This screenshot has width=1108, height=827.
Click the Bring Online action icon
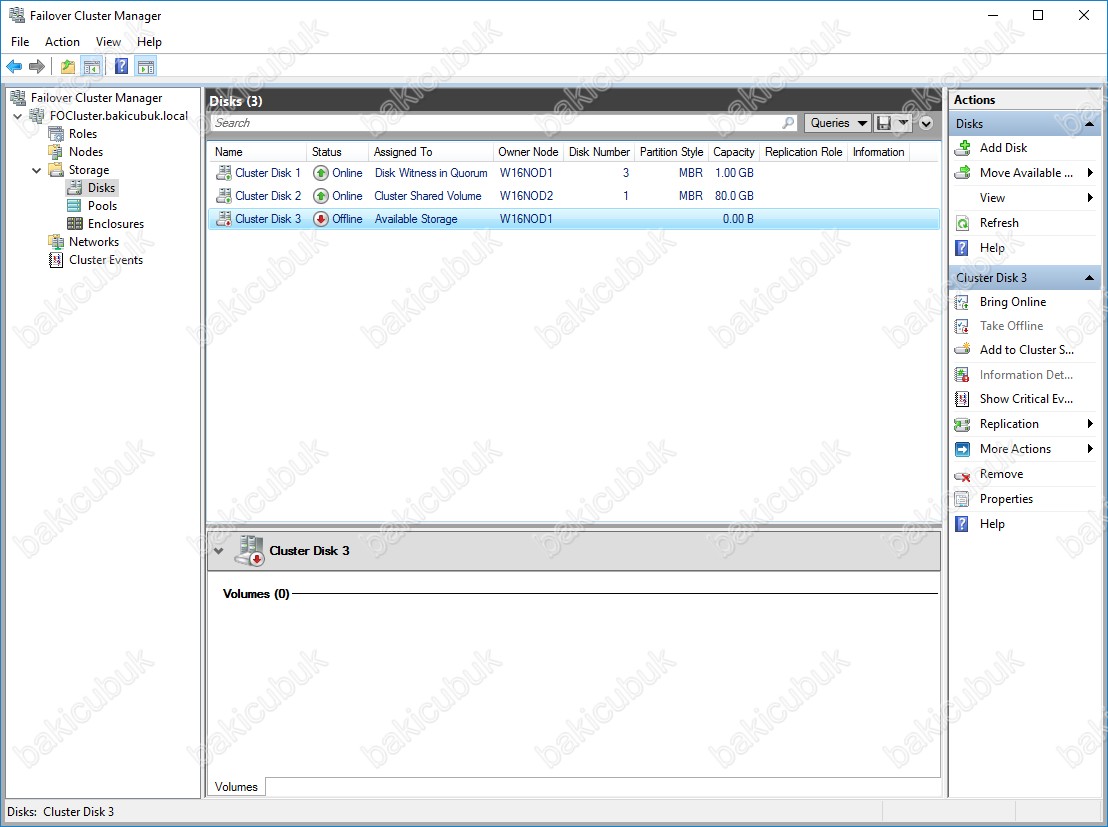pos(962,302)
